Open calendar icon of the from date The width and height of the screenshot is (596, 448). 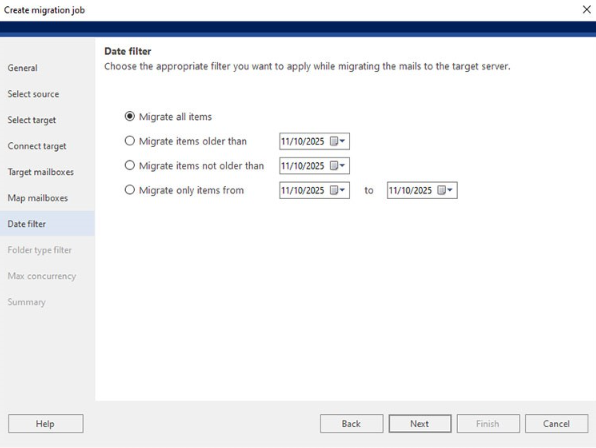tap(337, 190)
